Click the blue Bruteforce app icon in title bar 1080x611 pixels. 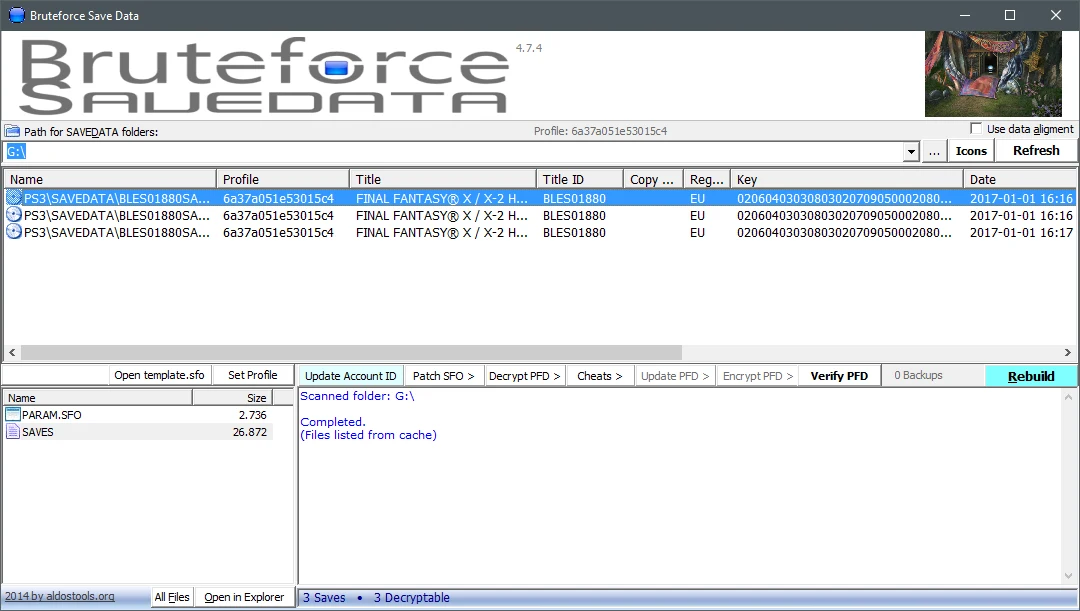16,15
